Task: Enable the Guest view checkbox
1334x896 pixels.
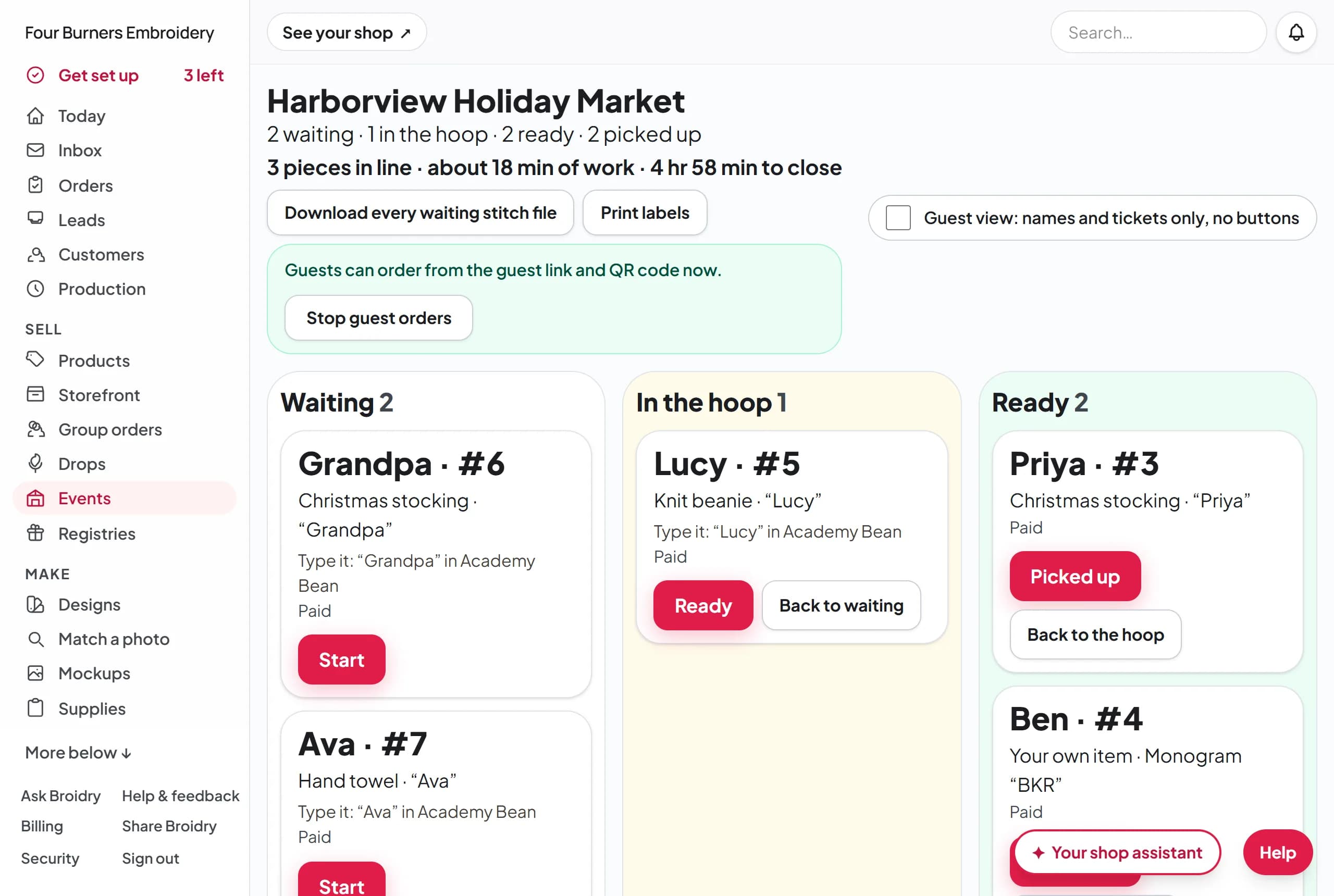Action: click(x=898, y=218)
